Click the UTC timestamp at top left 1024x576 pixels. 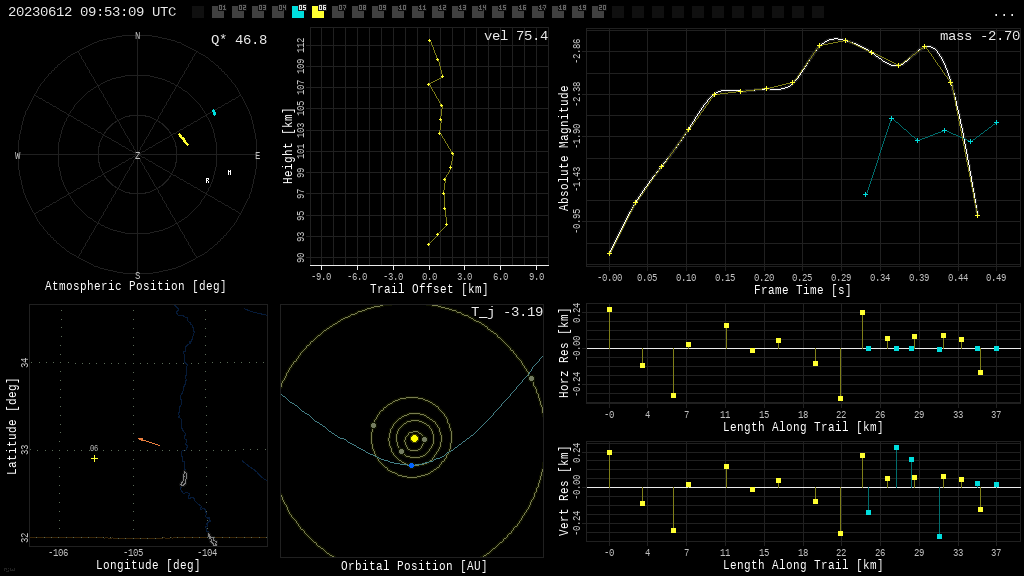coord(92,12)
